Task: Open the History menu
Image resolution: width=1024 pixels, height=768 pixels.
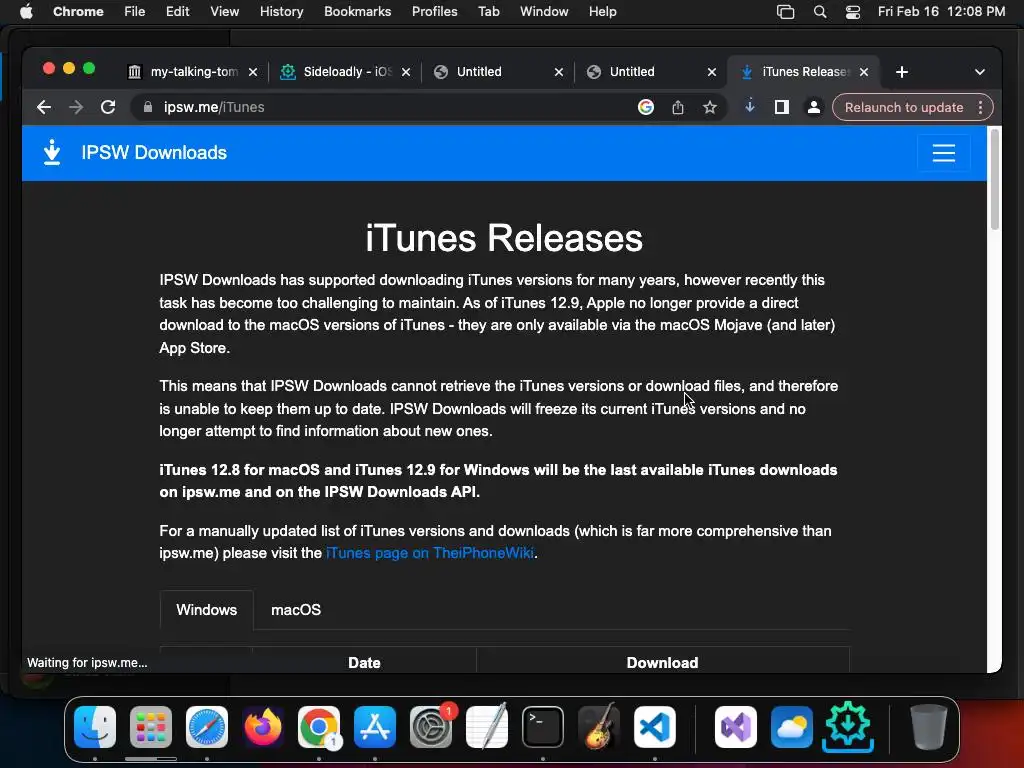Action: pyautogui.click(x=281, y=12)
